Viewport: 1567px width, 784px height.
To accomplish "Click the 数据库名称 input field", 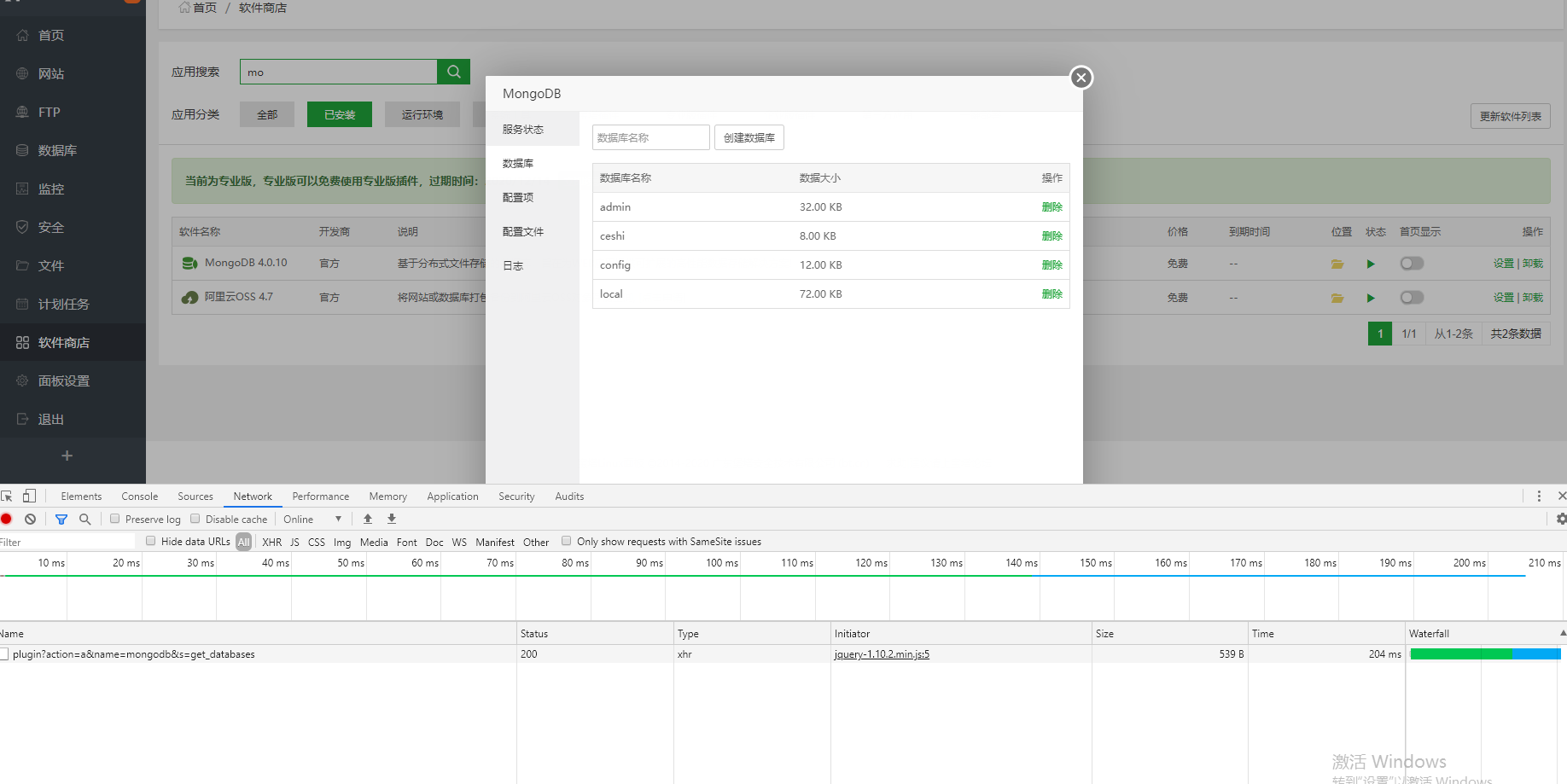I will tap(651, 137).
